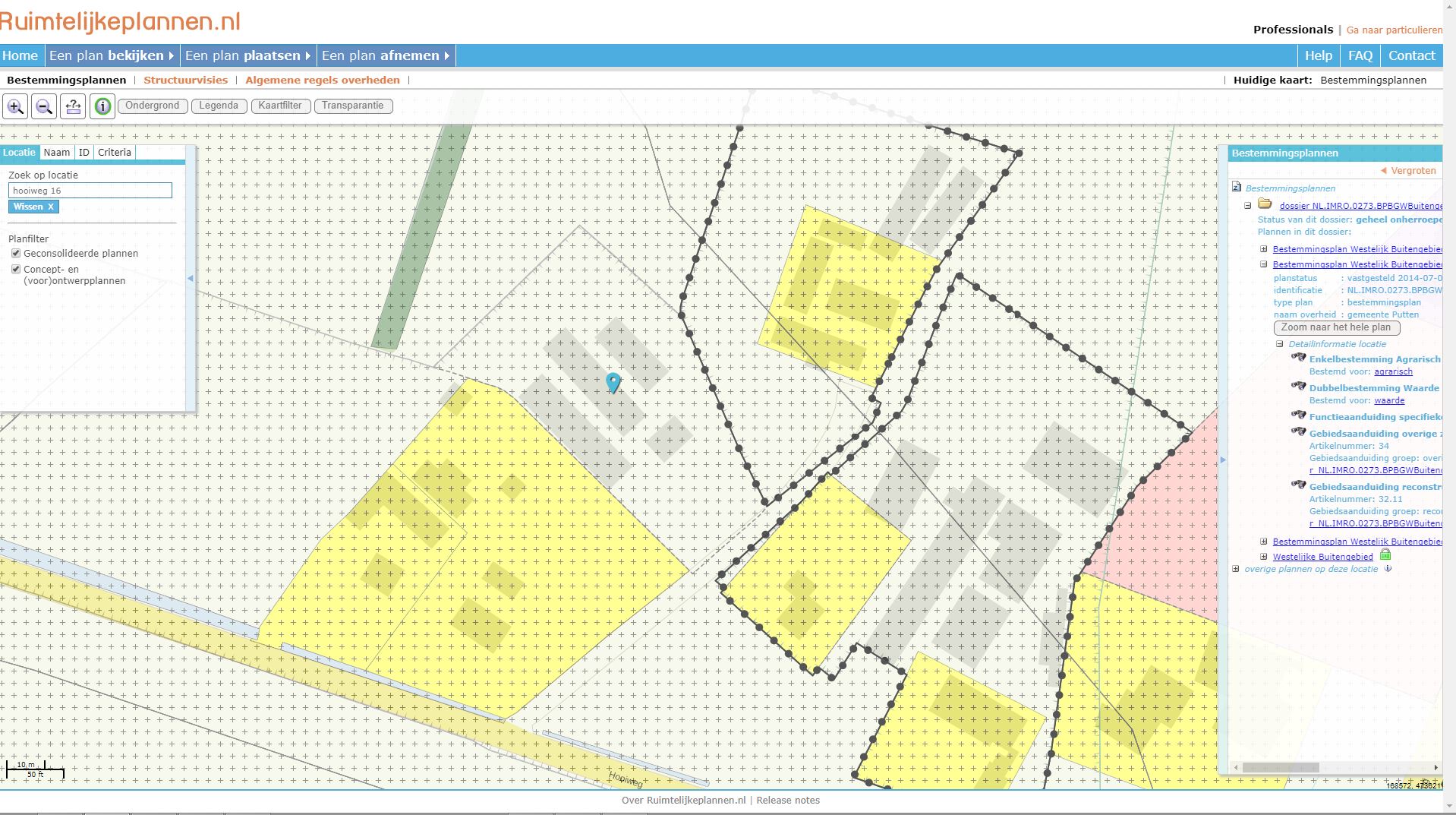Viewport: 1456px width, 815px height.
Task: Click binoculars icon beside Enkelbestemming Agrarisch
Action: pos(1298,357)
